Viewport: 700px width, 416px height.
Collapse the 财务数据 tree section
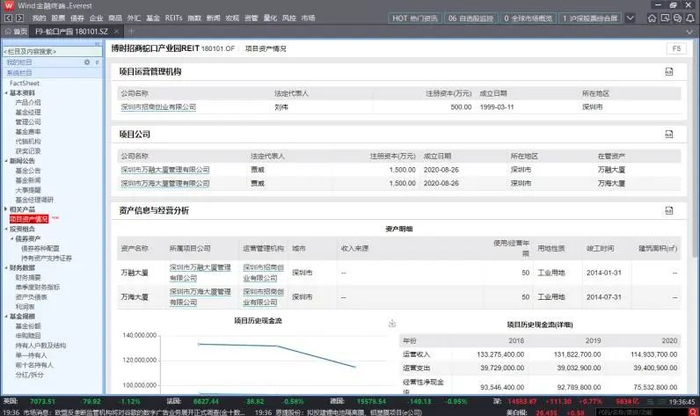click(6, 268)
